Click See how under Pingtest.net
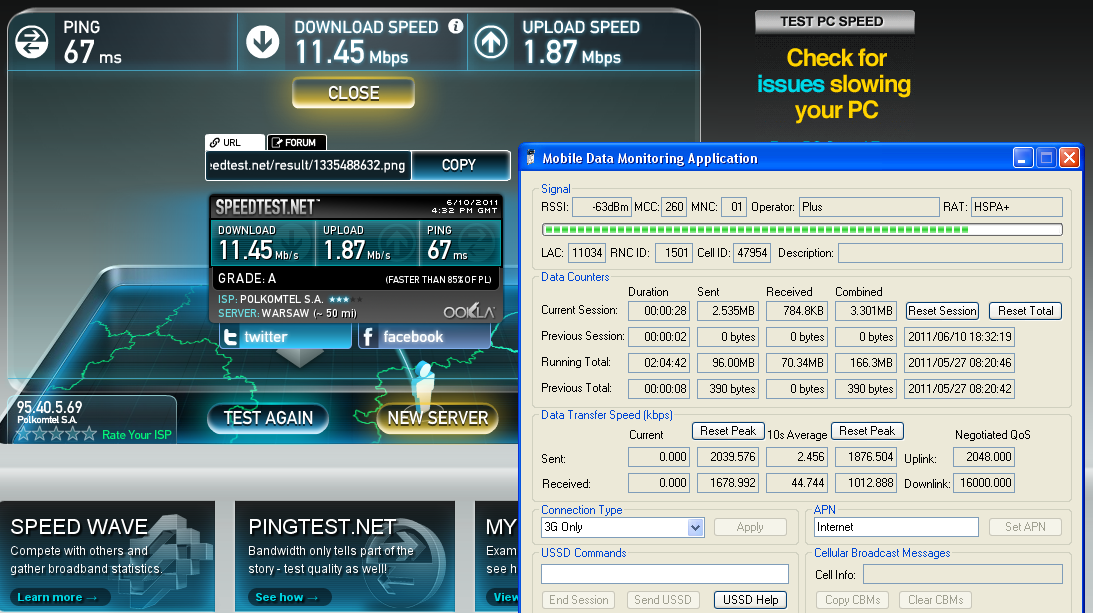 (289, 597)
